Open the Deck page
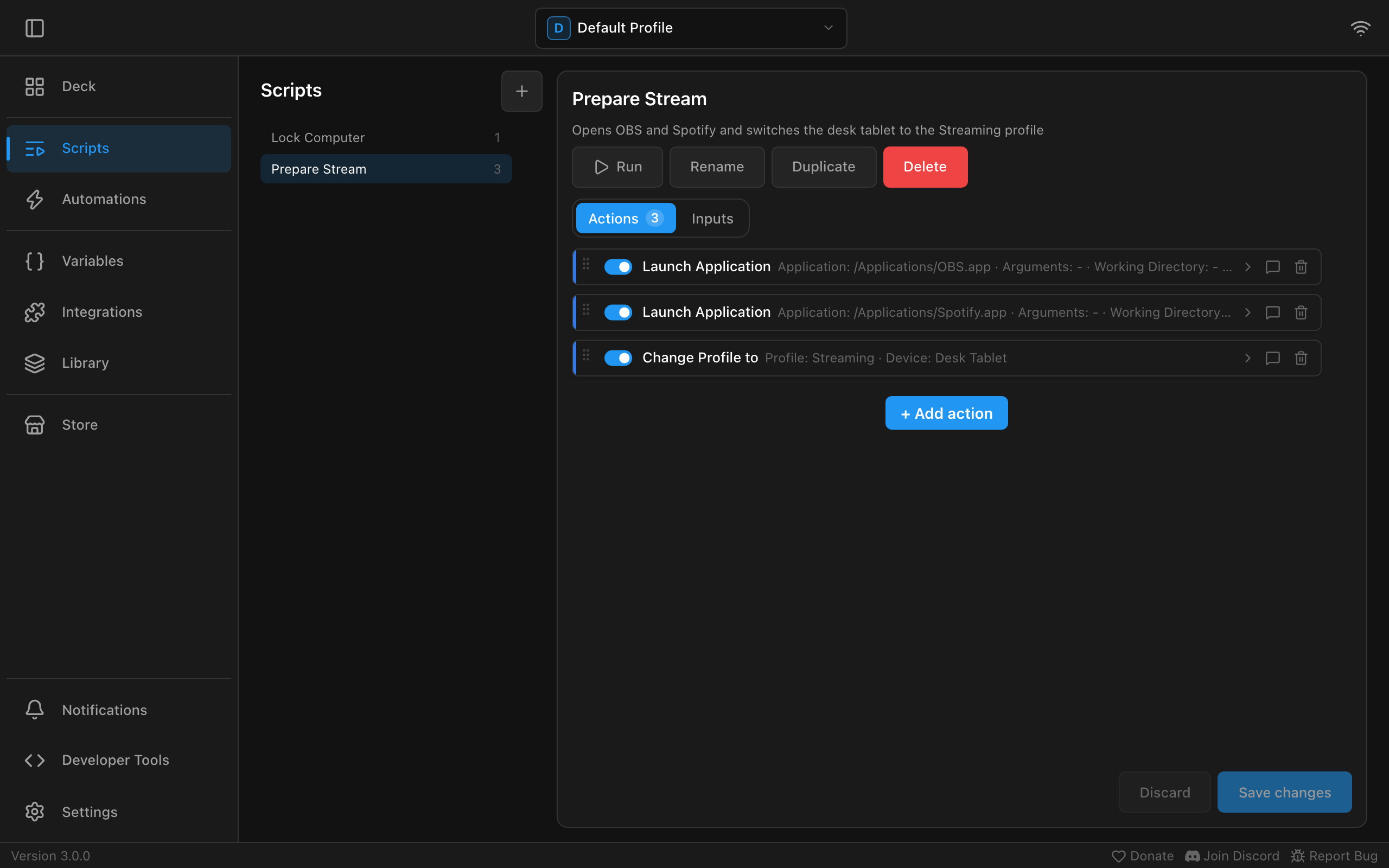Image resolution: width=1389 pixels, height=868 pixels. pyautogui.click(x=119, y=86)
